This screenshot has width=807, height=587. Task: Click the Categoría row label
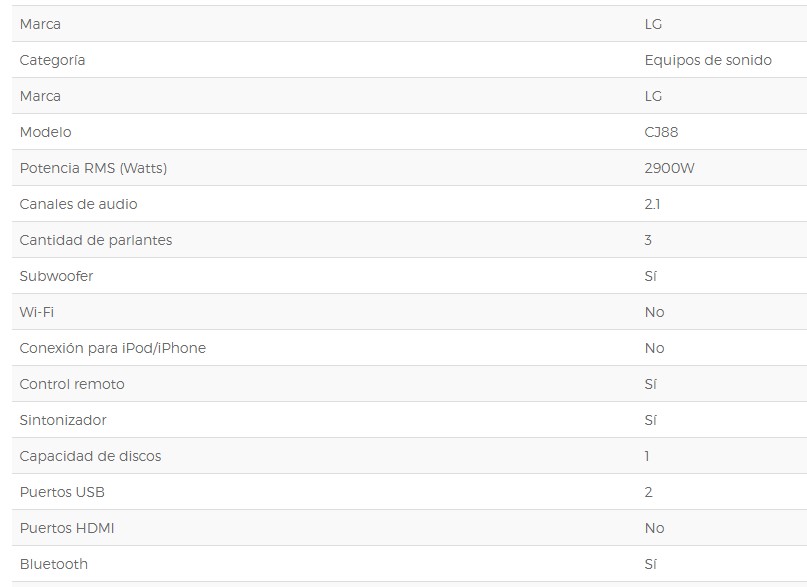(52, 60)
